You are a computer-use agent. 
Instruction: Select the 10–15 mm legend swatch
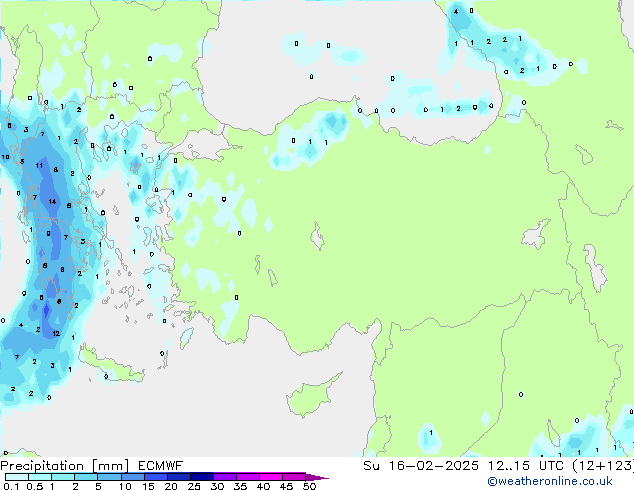[132, 477]
